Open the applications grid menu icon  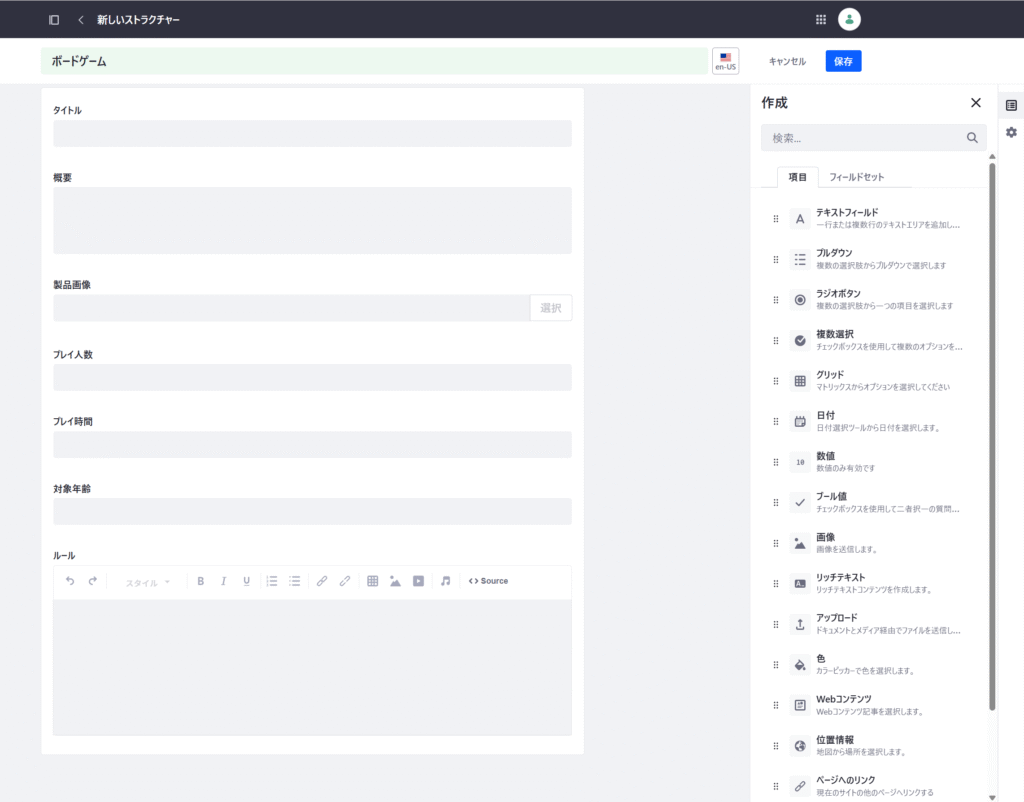pyautogui.click(x=821, y=19)
